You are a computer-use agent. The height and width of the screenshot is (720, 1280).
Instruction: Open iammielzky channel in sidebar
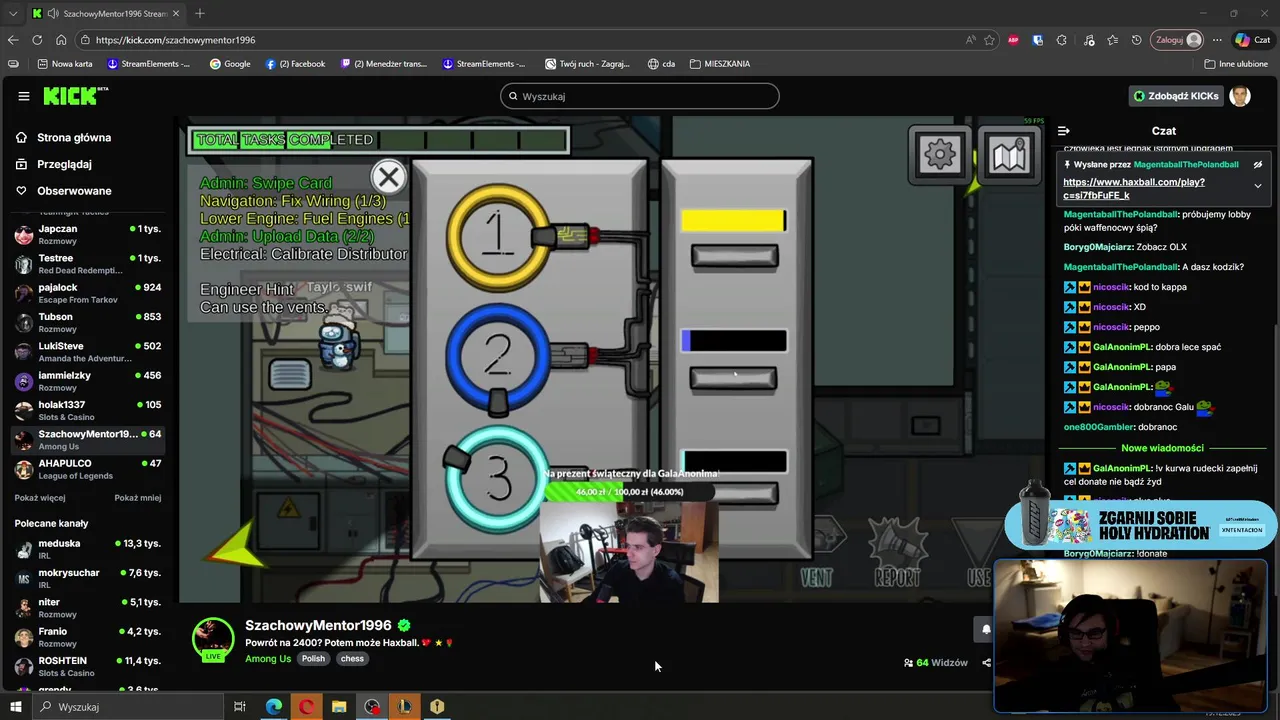88,381
